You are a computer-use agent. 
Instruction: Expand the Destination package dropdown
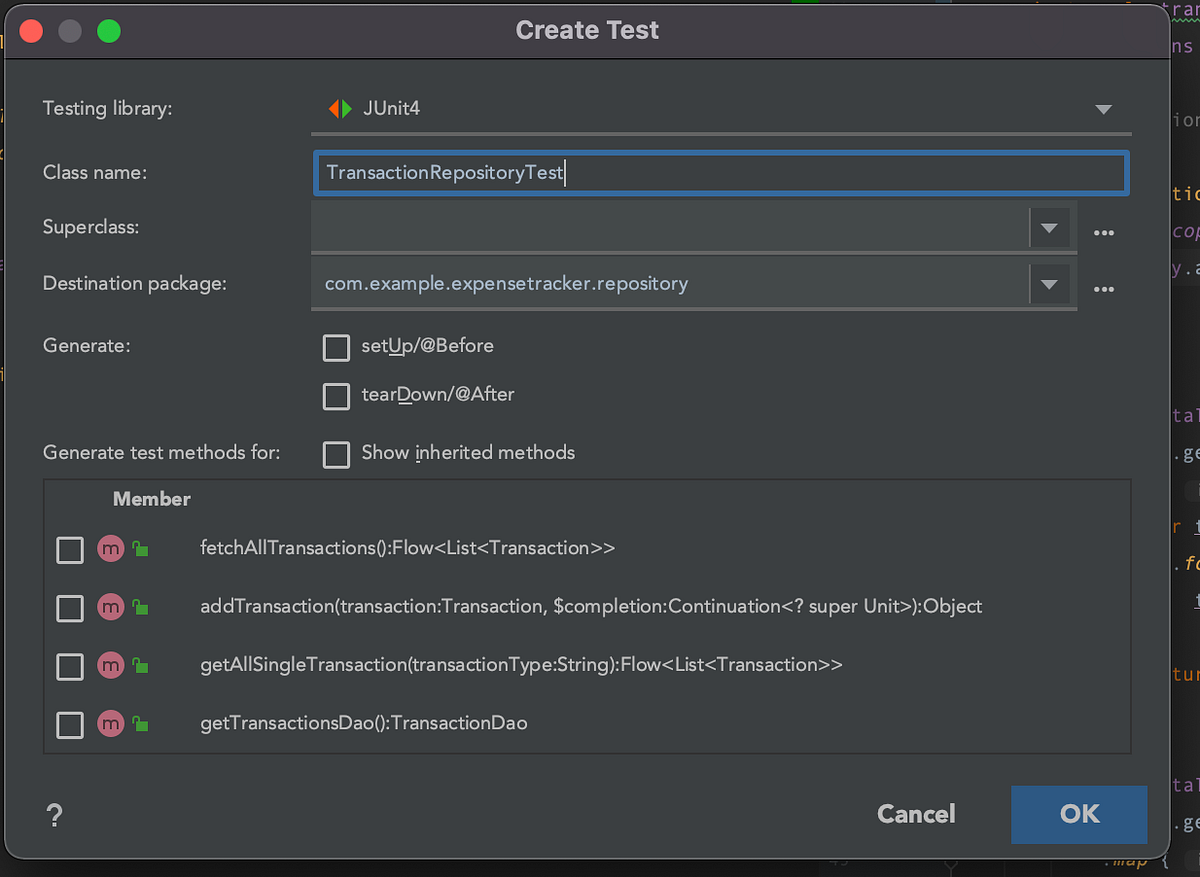(1050, 286)
